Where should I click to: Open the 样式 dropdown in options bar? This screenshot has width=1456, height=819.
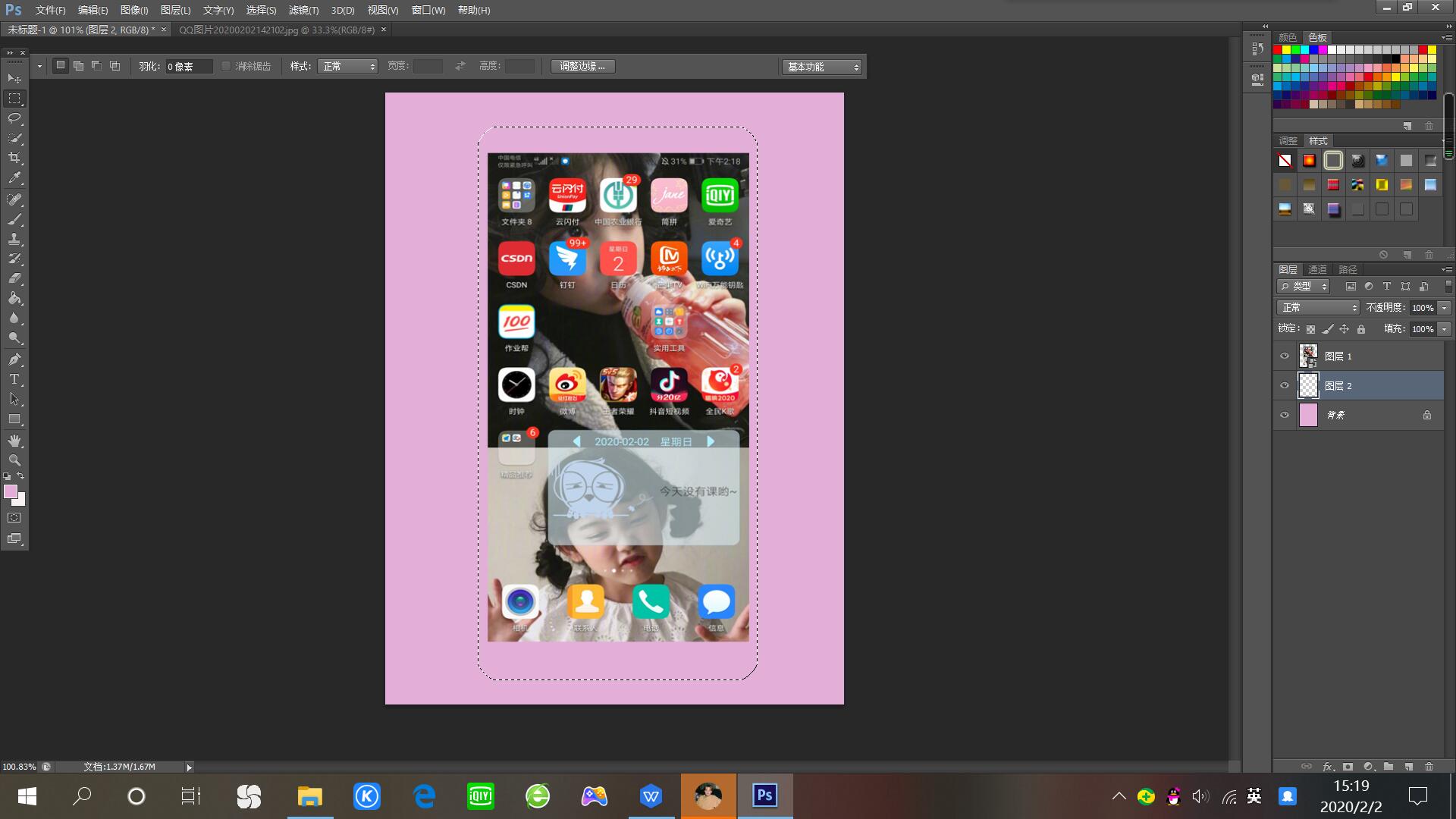coord(348,67)
